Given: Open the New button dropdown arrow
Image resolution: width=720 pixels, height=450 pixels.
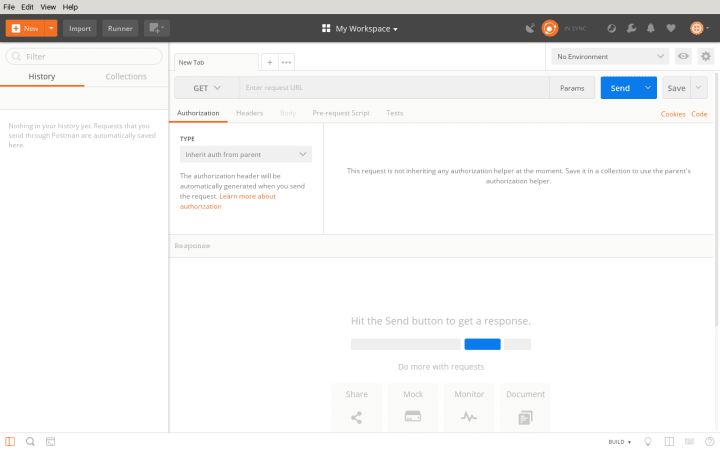Looking at the screenshot, I should tap(51, 28).
